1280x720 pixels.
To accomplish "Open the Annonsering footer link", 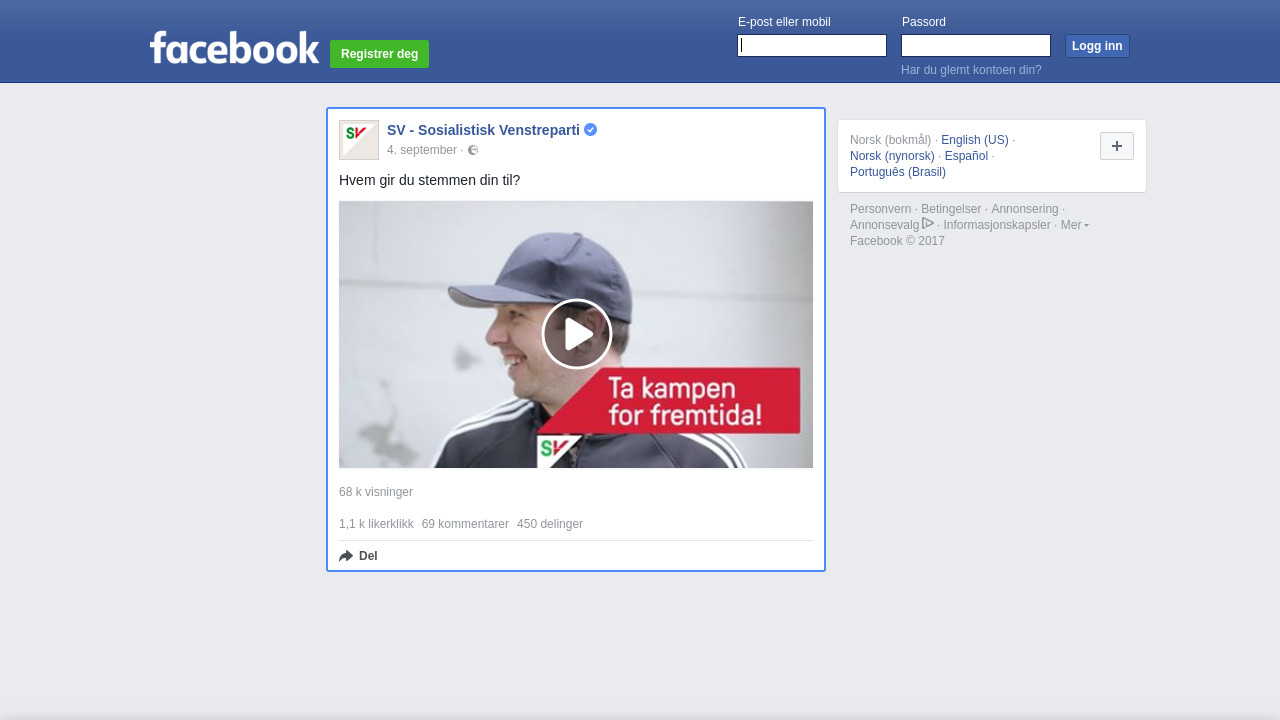I will pos(1025,209).
